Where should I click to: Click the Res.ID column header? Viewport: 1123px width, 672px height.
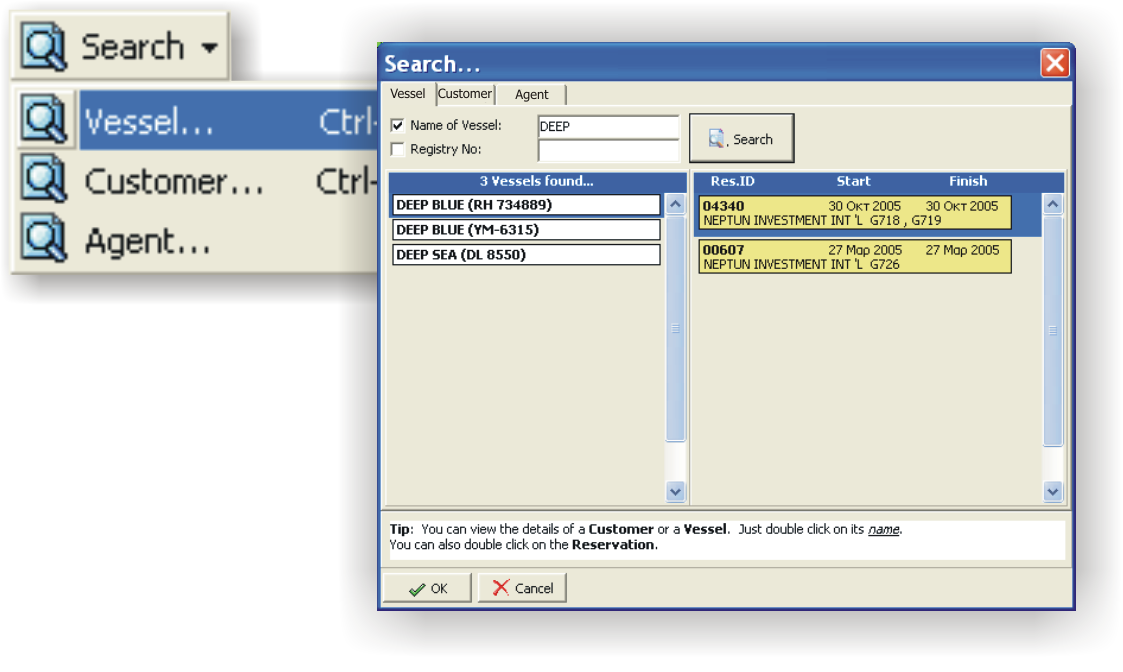click(x=732, y=181)
